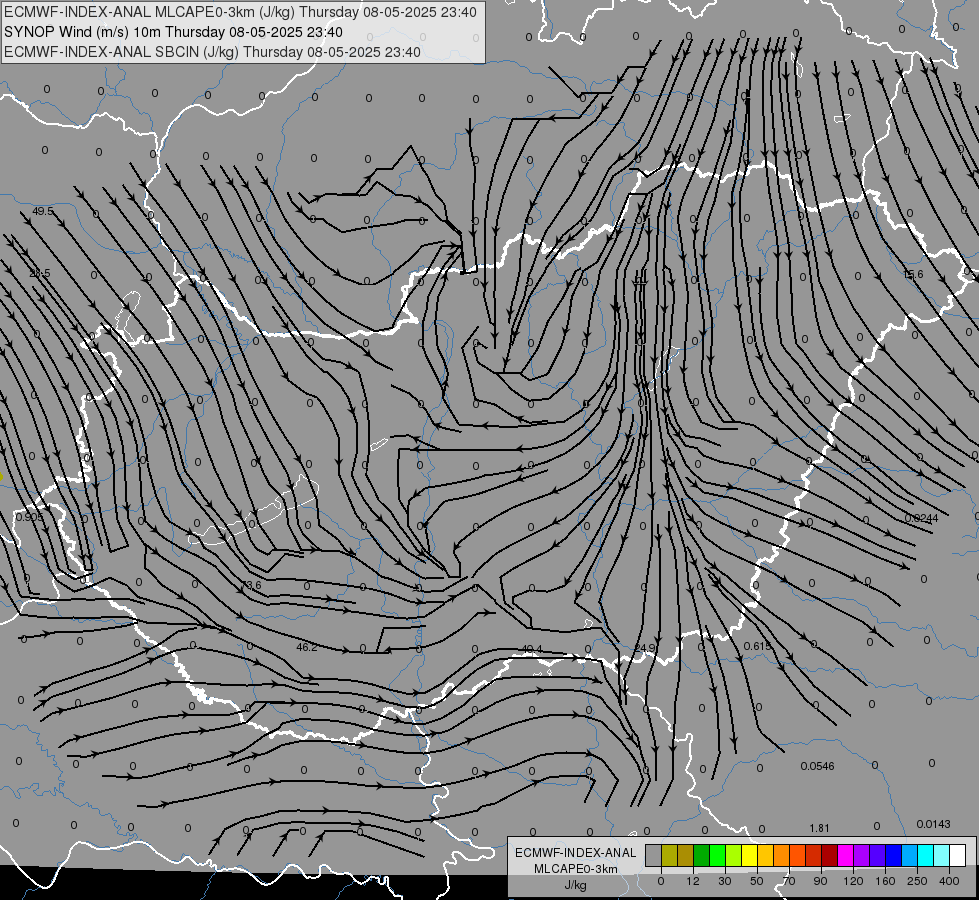The width and height of the screenshot is (979, 900).
Task: Click the map value 46.2
Action: (307, 648)
